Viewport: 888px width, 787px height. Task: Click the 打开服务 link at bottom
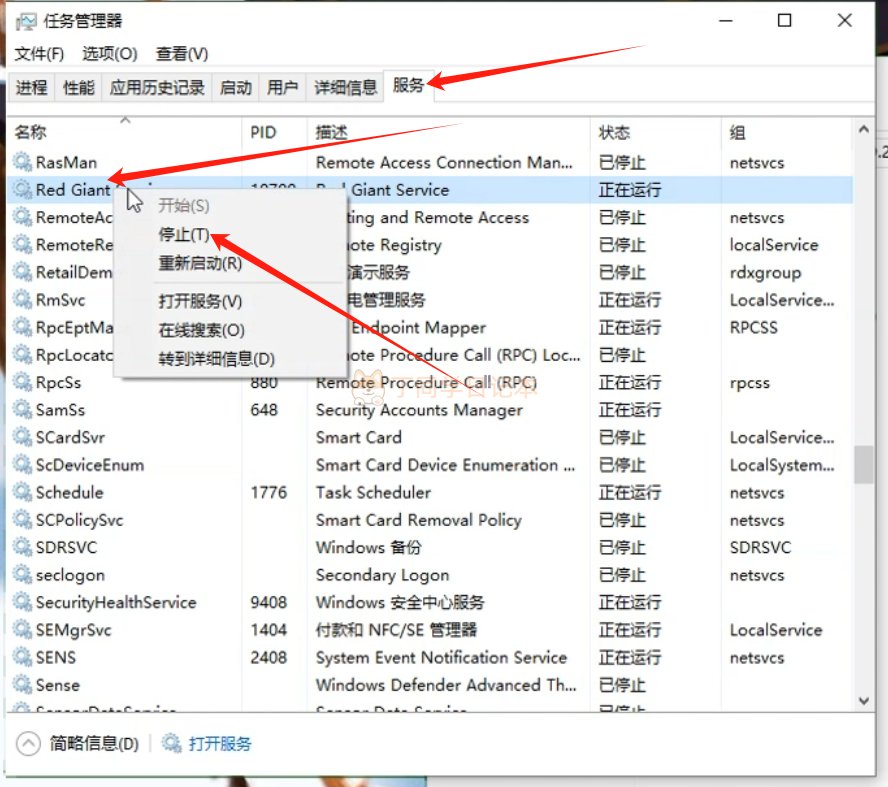coord(219,743)
